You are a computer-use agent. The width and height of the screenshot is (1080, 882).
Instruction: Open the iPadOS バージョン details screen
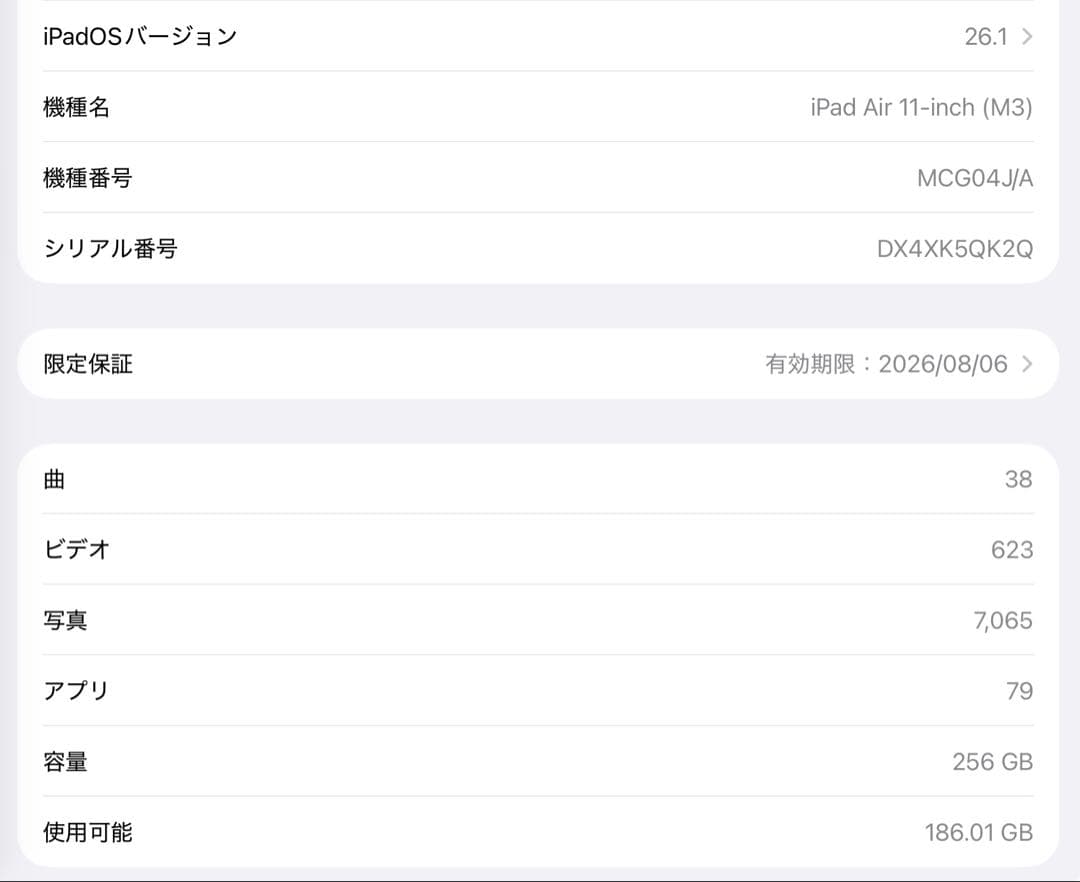click(540, 36)
